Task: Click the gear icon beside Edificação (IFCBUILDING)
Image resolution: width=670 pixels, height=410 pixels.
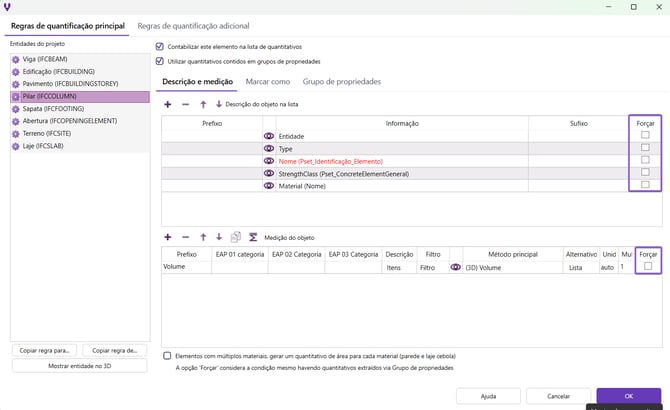Action: tap(16, 72)
